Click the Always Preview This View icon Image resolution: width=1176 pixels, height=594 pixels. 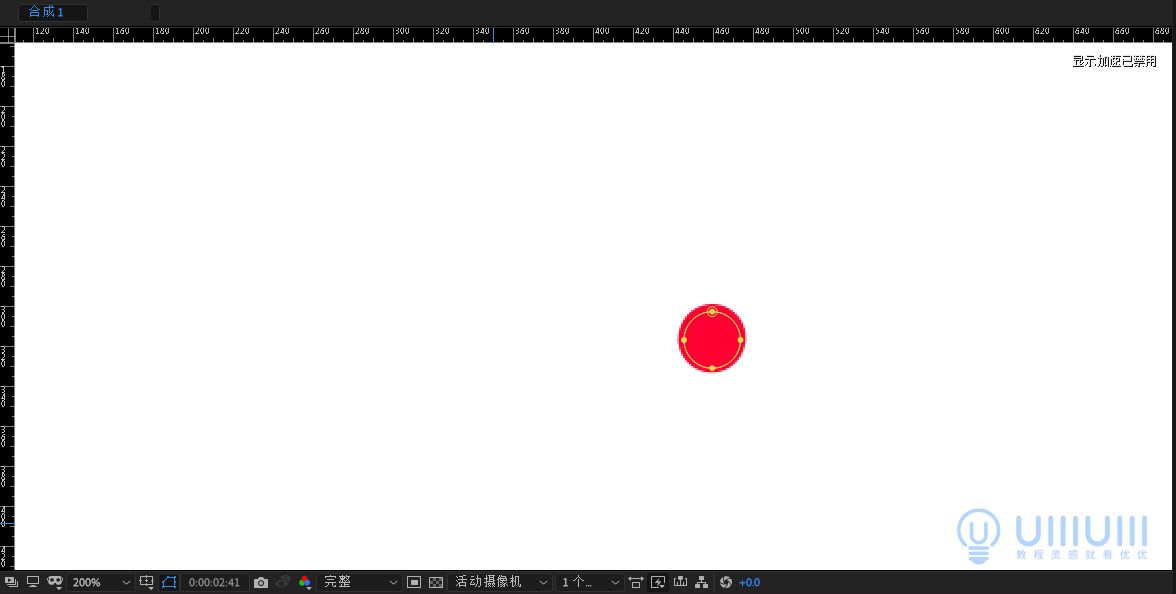point(11,582)
